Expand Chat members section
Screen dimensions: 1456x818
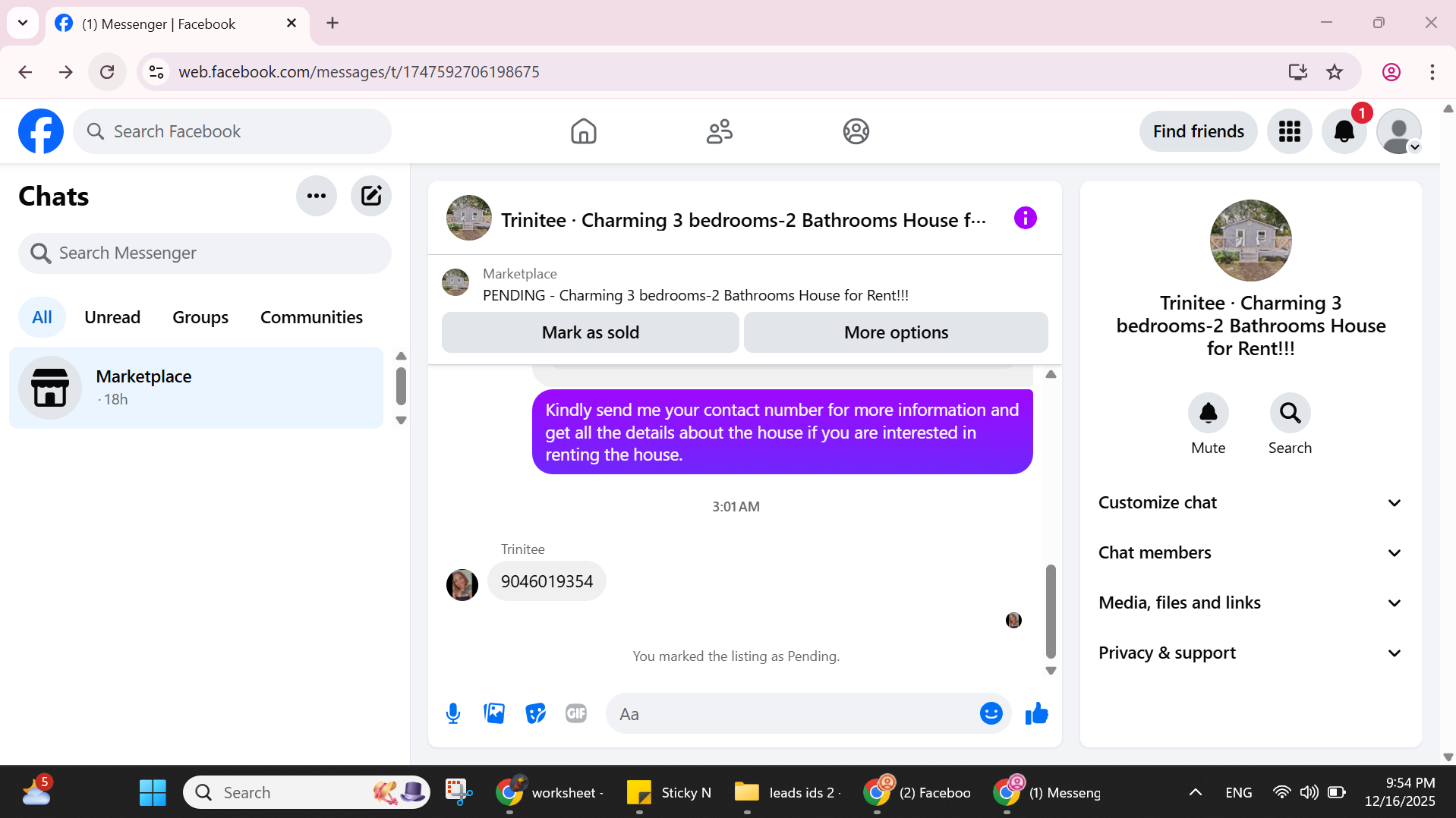tap(1250, 552)
